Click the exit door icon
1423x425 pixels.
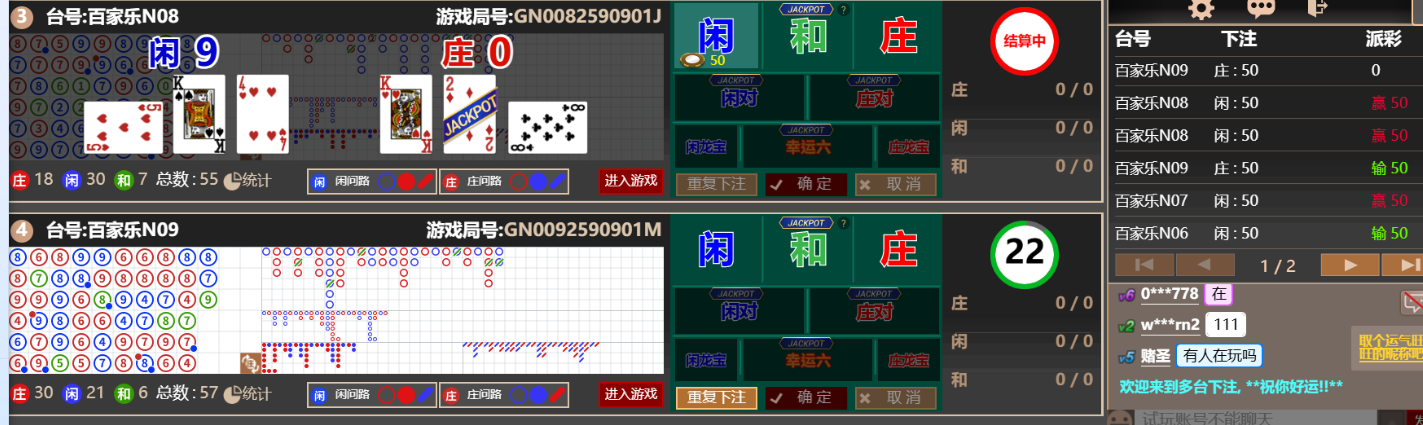click(1317, 9)
